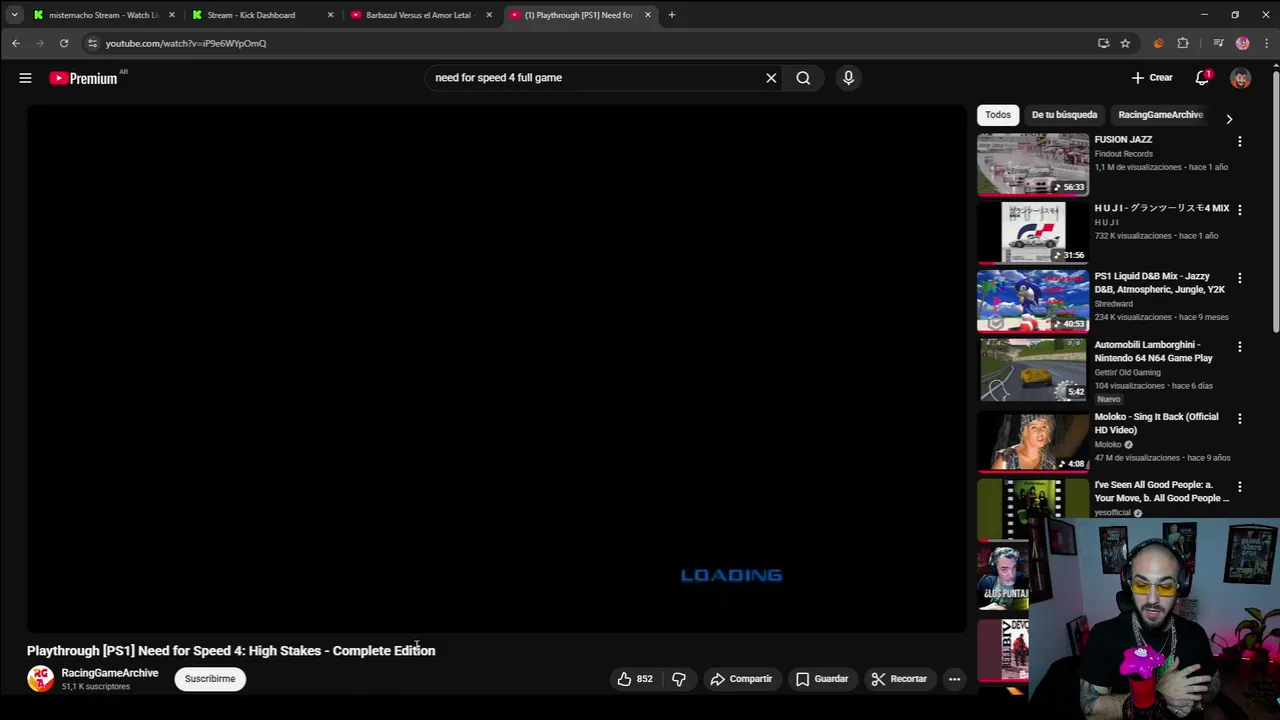Open the tab search dropdown arrow
This screenshot has width=1280, height=720.
(14, 15)
